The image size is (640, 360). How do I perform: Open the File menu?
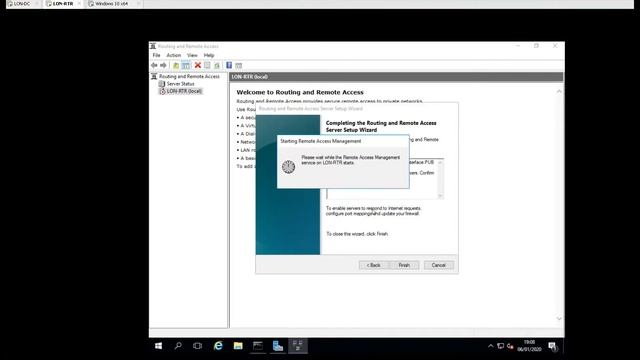[156, 55]
